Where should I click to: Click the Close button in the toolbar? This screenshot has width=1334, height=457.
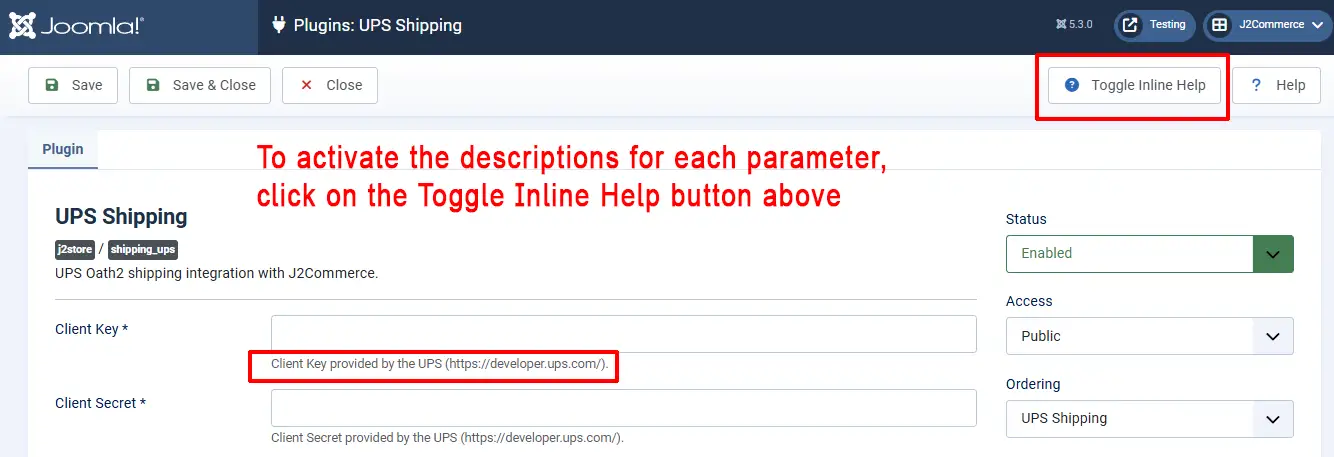pyautogui.click(x=330, y=85)
